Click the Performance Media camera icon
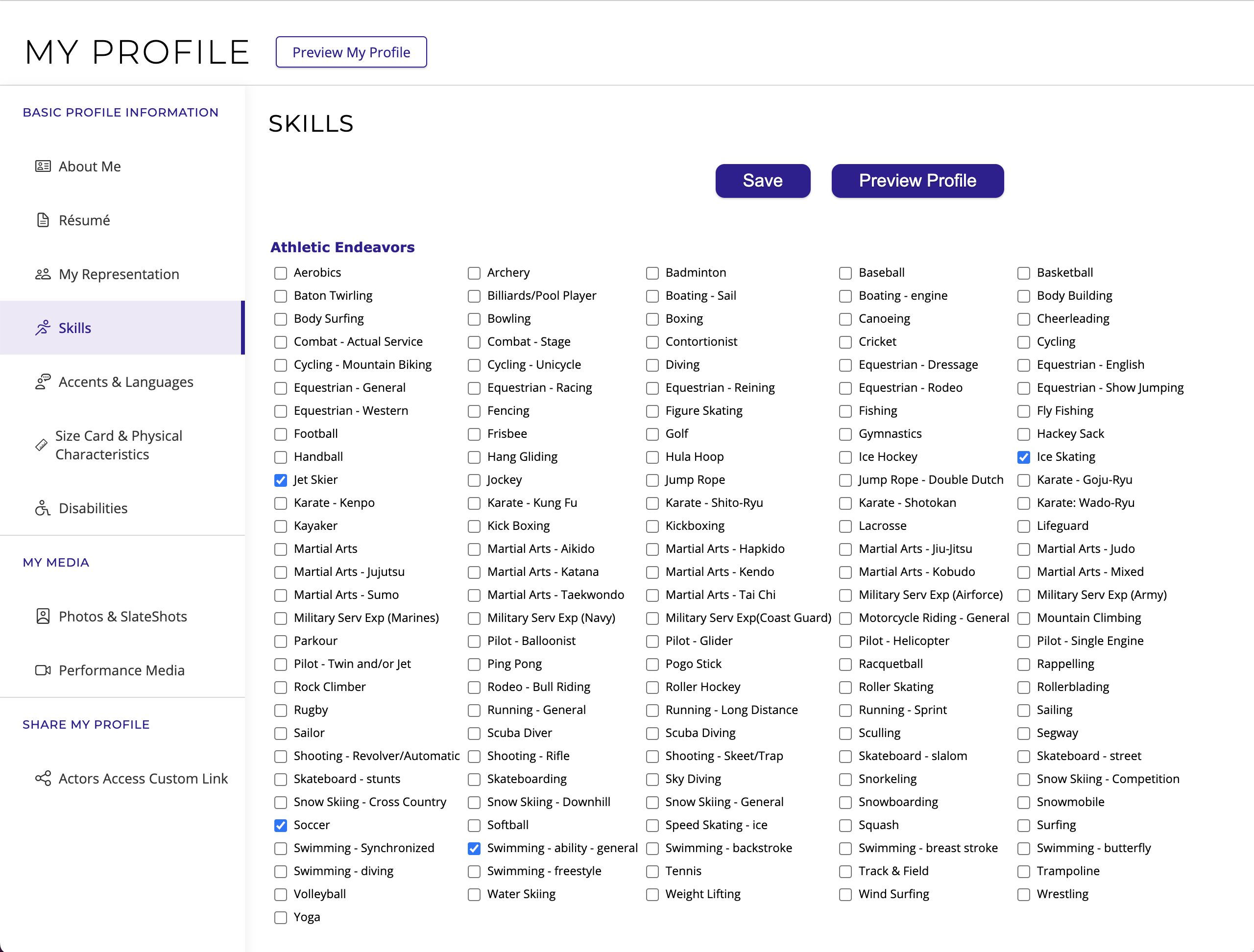Viewport: 1254px width, 952px height. pos(43,670)
